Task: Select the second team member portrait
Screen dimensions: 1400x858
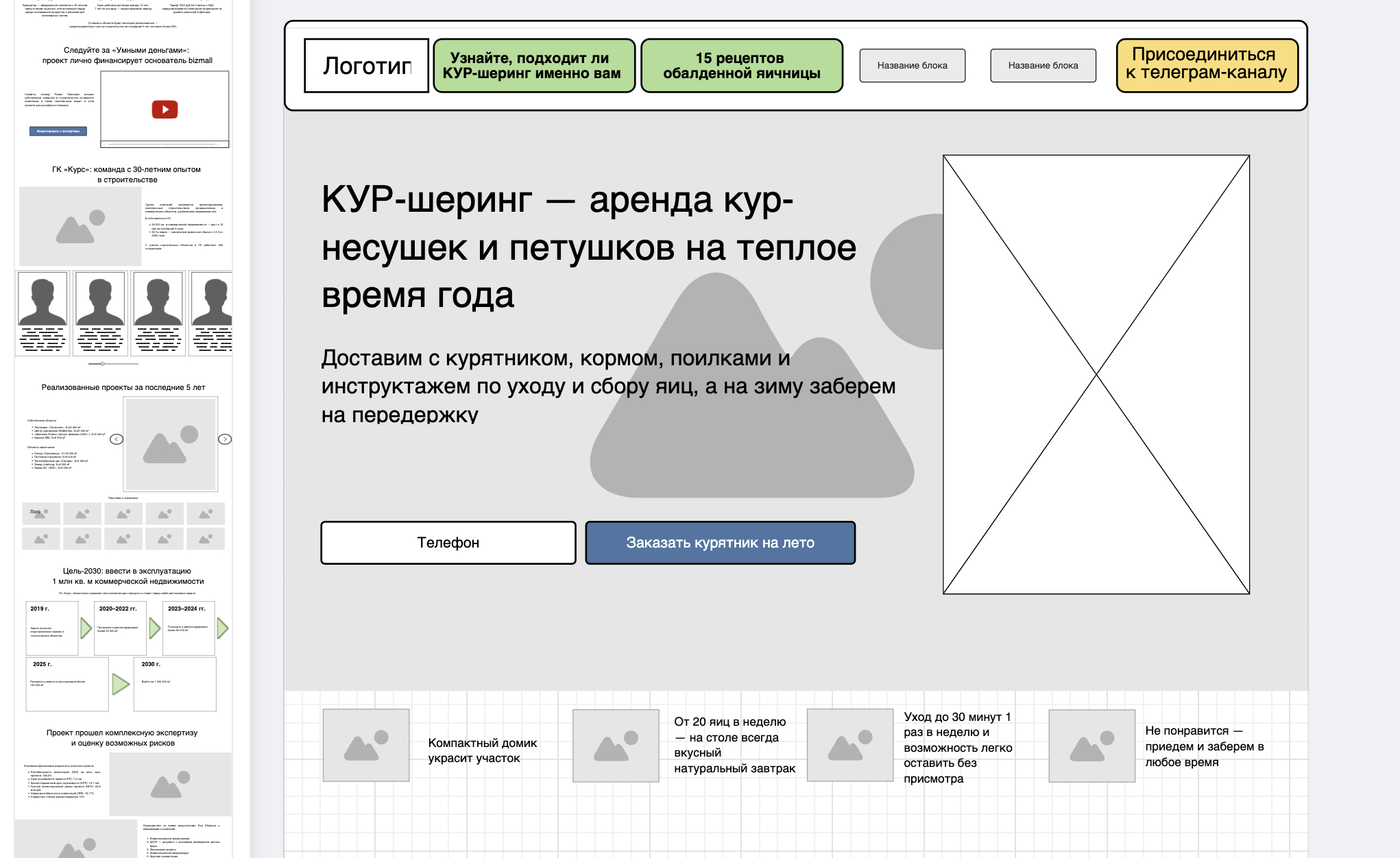Action: (x=100, y=299)
